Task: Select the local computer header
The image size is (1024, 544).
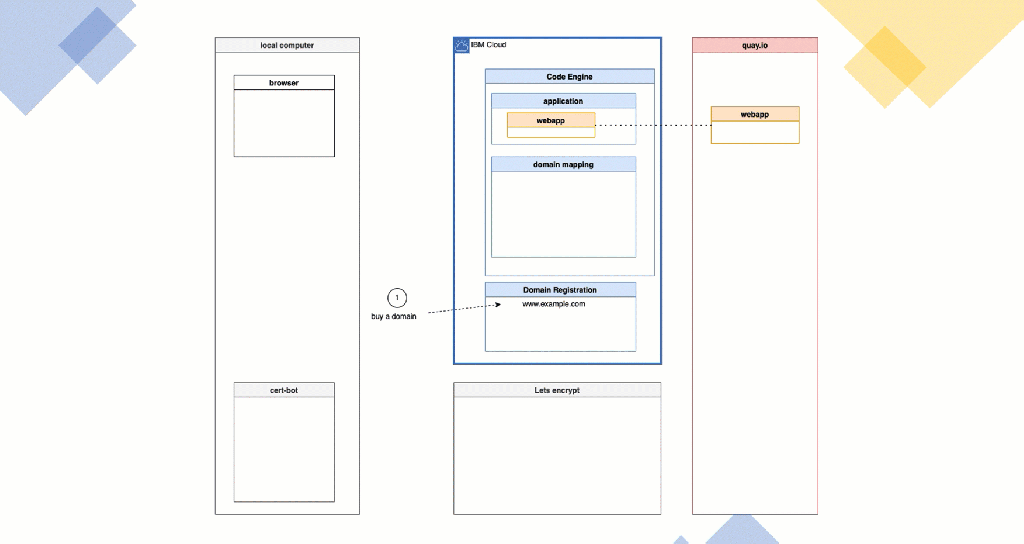Action: coord(287,45)
